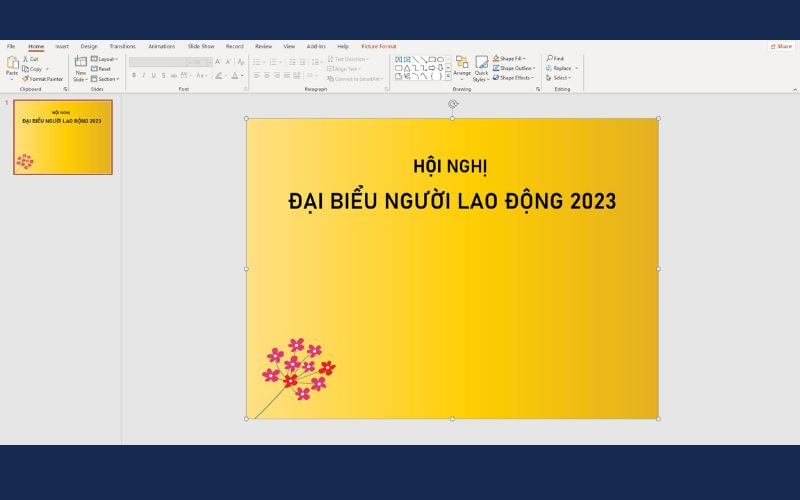Switch to the Review tab
800x500 pixels.
coord(263,46)
